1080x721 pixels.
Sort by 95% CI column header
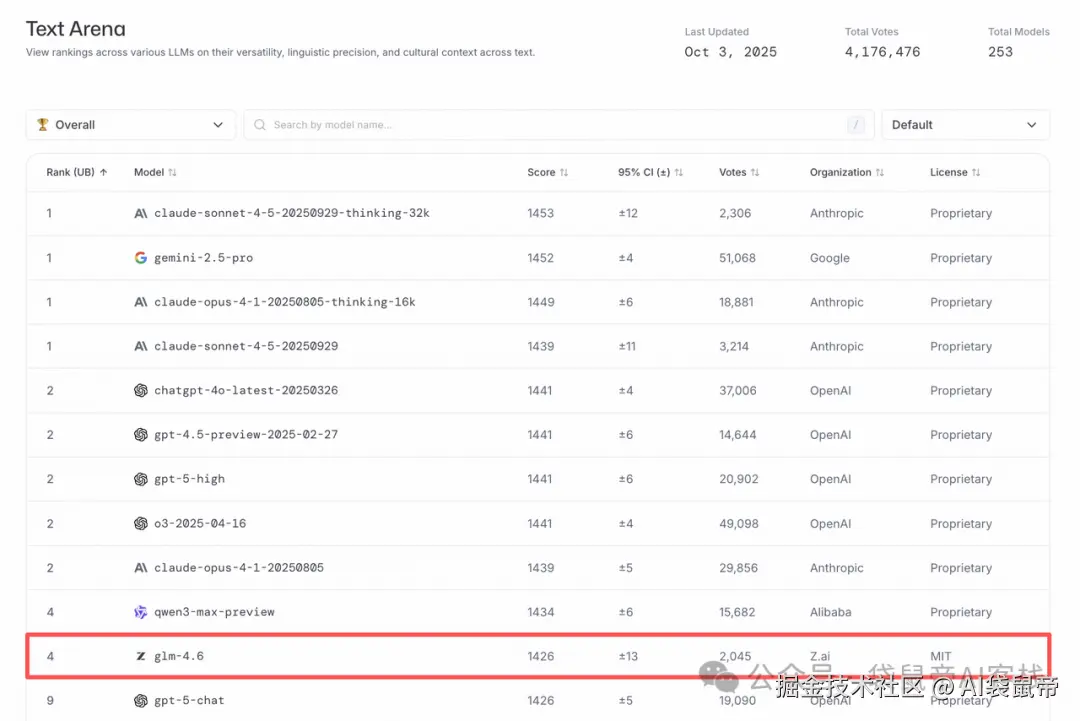click(x=650, y=172)
